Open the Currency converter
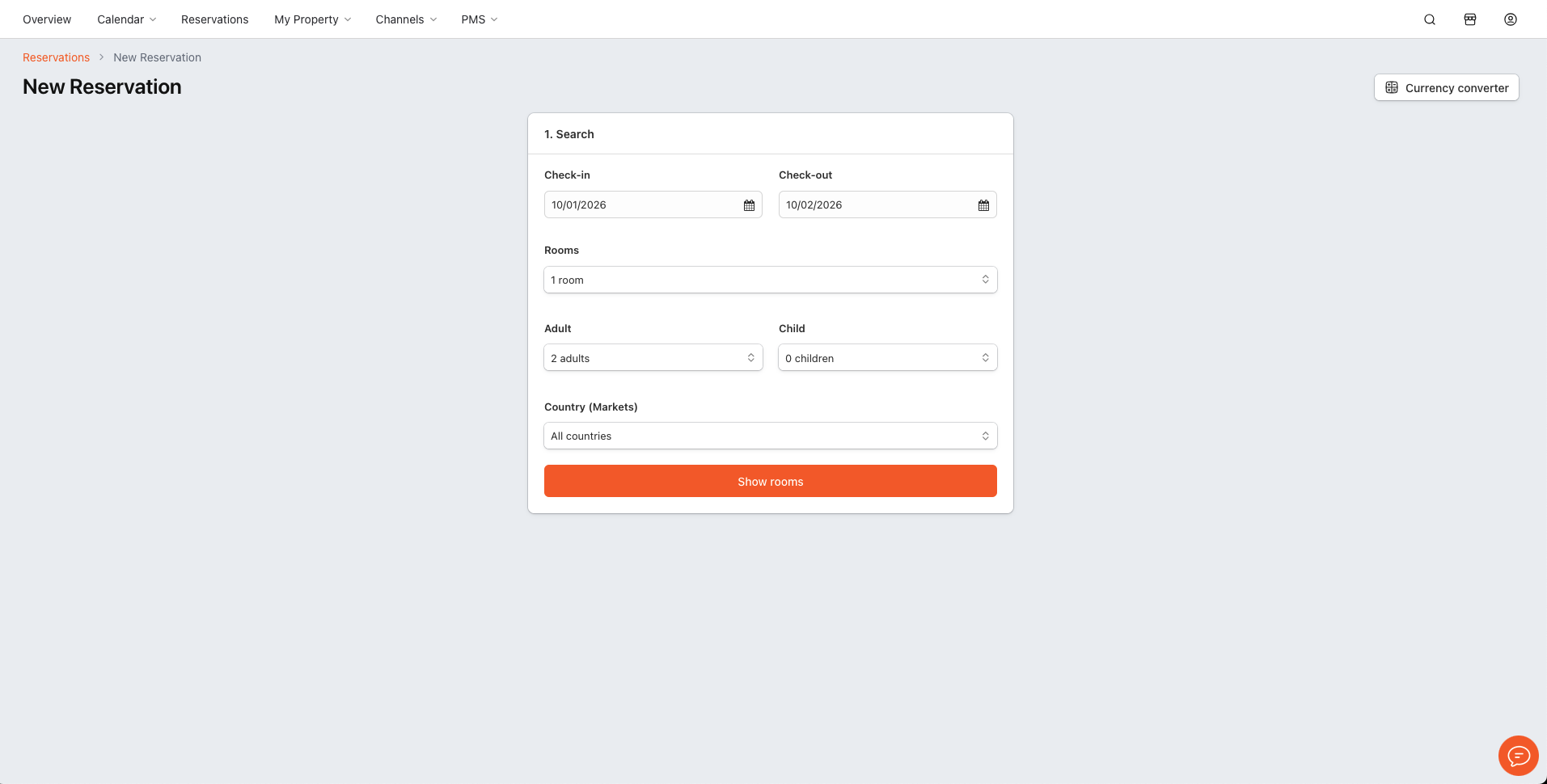The height and width of the screenshot is (784, 1547). tap(1446, 88)
